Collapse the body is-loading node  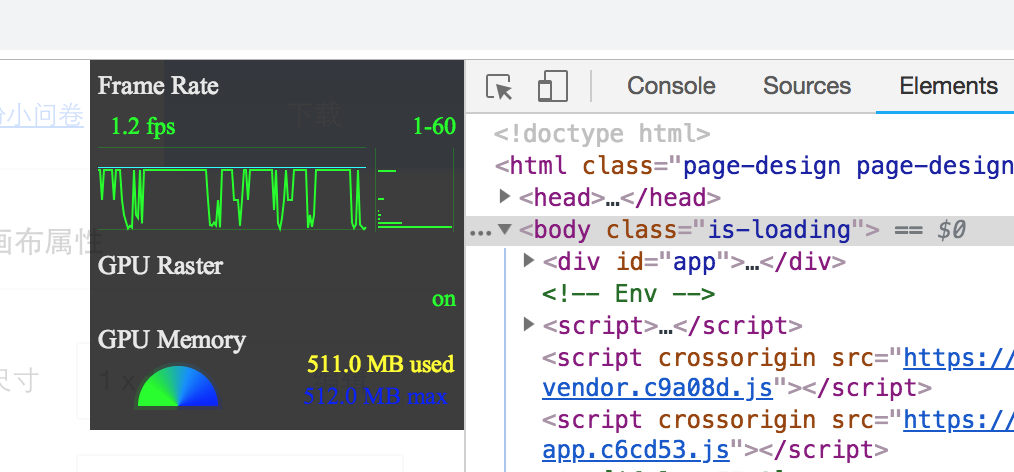point(506,229)
